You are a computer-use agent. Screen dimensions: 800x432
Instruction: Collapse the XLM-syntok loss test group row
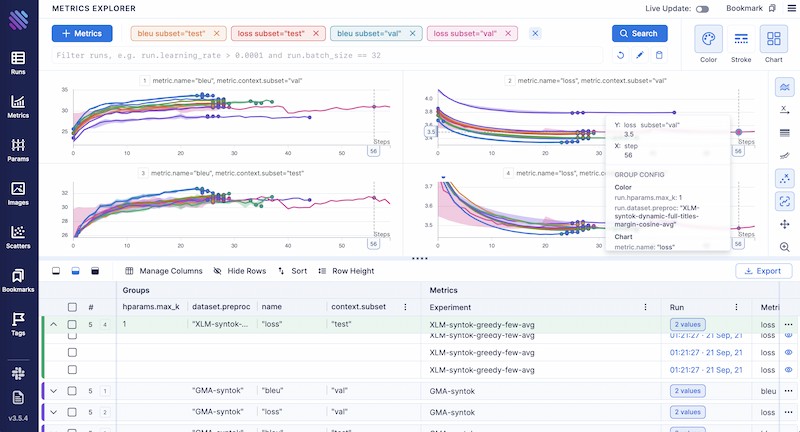point(53,325)
